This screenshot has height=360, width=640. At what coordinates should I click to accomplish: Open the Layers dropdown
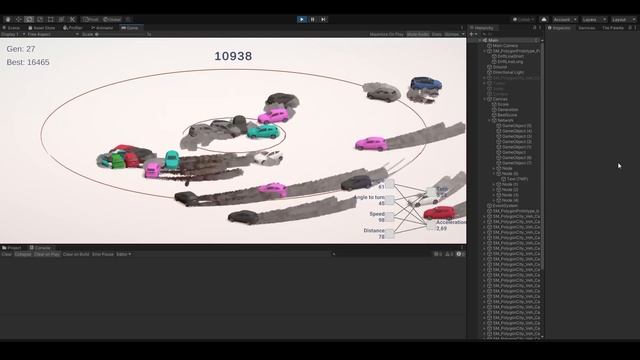tap(594, 19)
